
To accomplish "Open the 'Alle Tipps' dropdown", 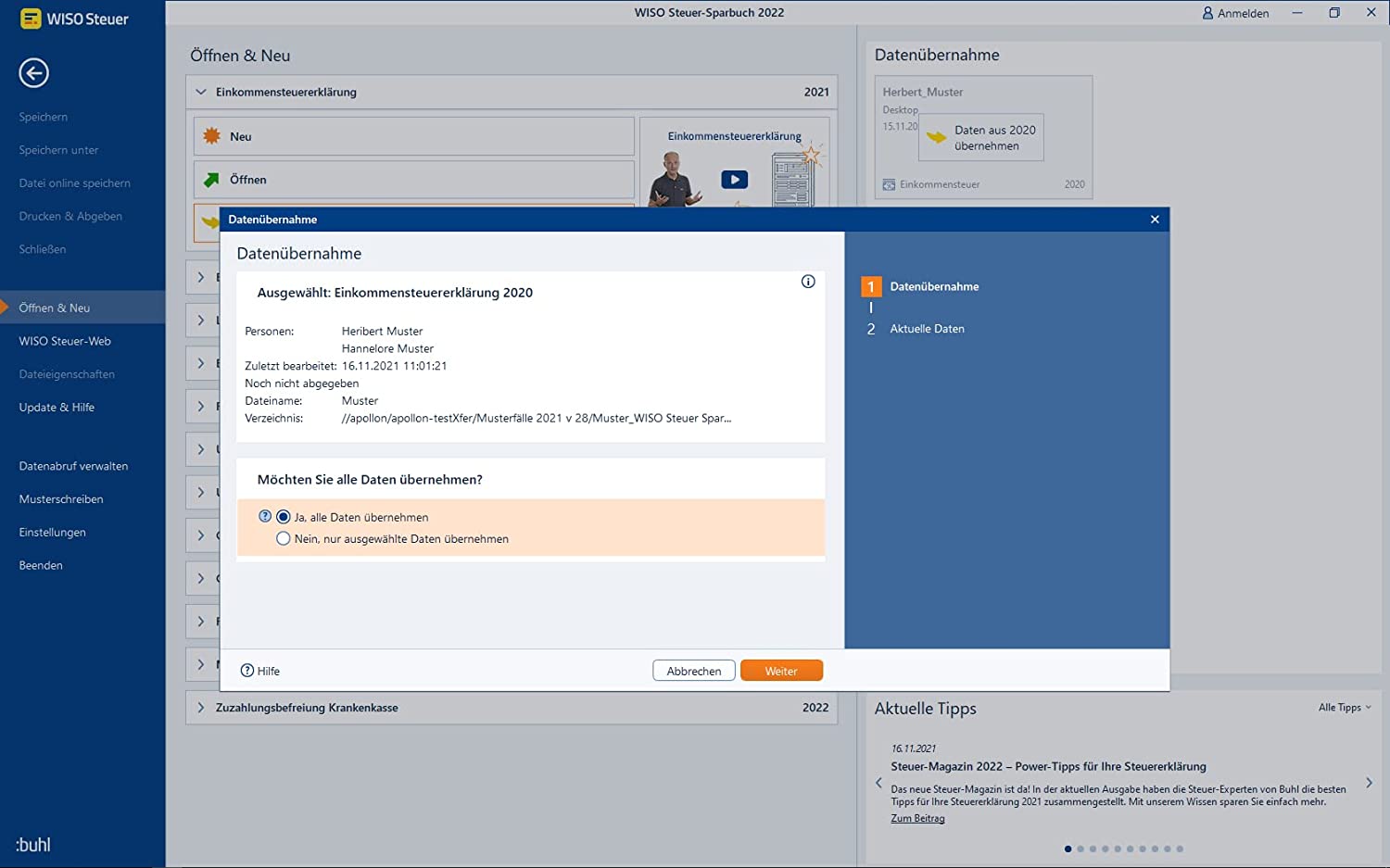I will [x=1344, y=708].
